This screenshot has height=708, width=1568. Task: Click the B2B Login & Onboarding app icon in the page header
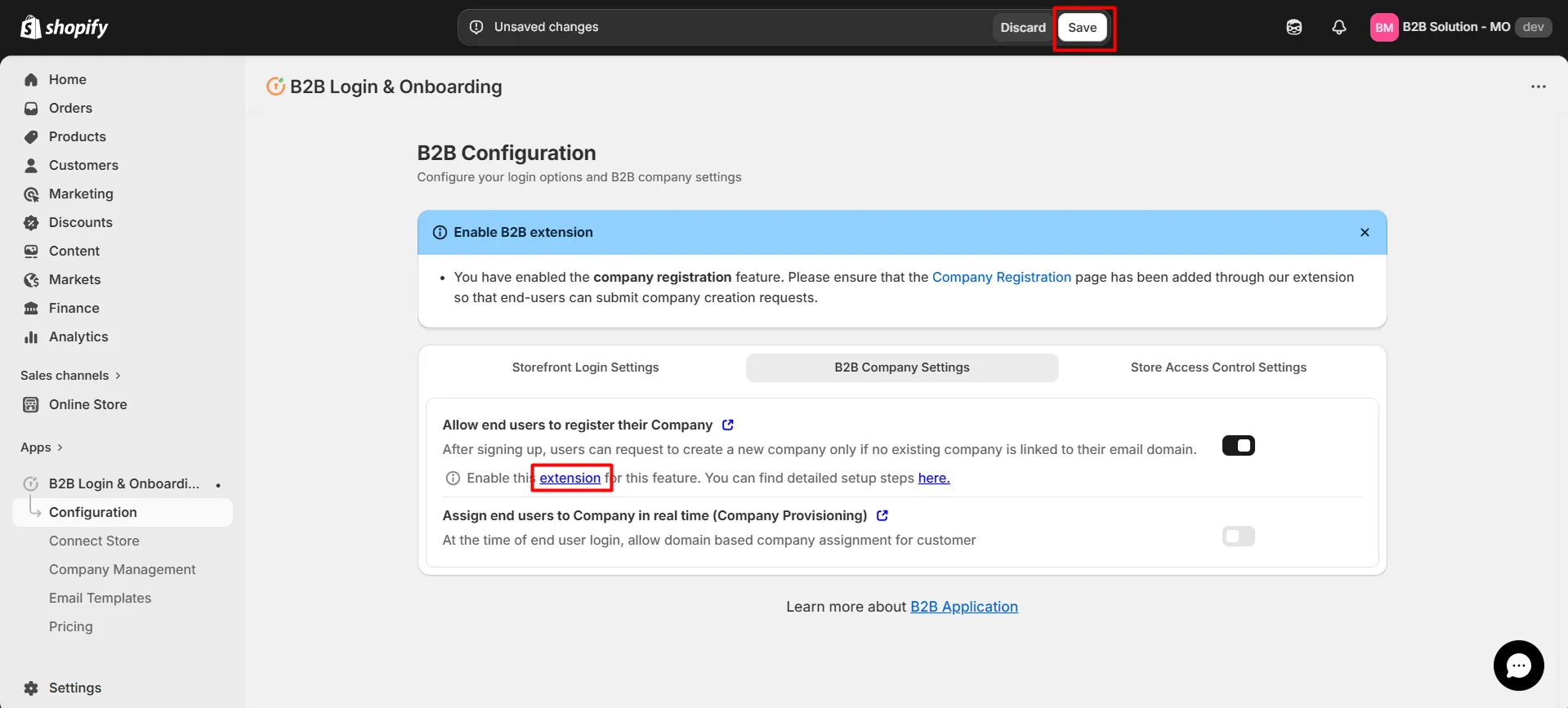click(276, 86)
